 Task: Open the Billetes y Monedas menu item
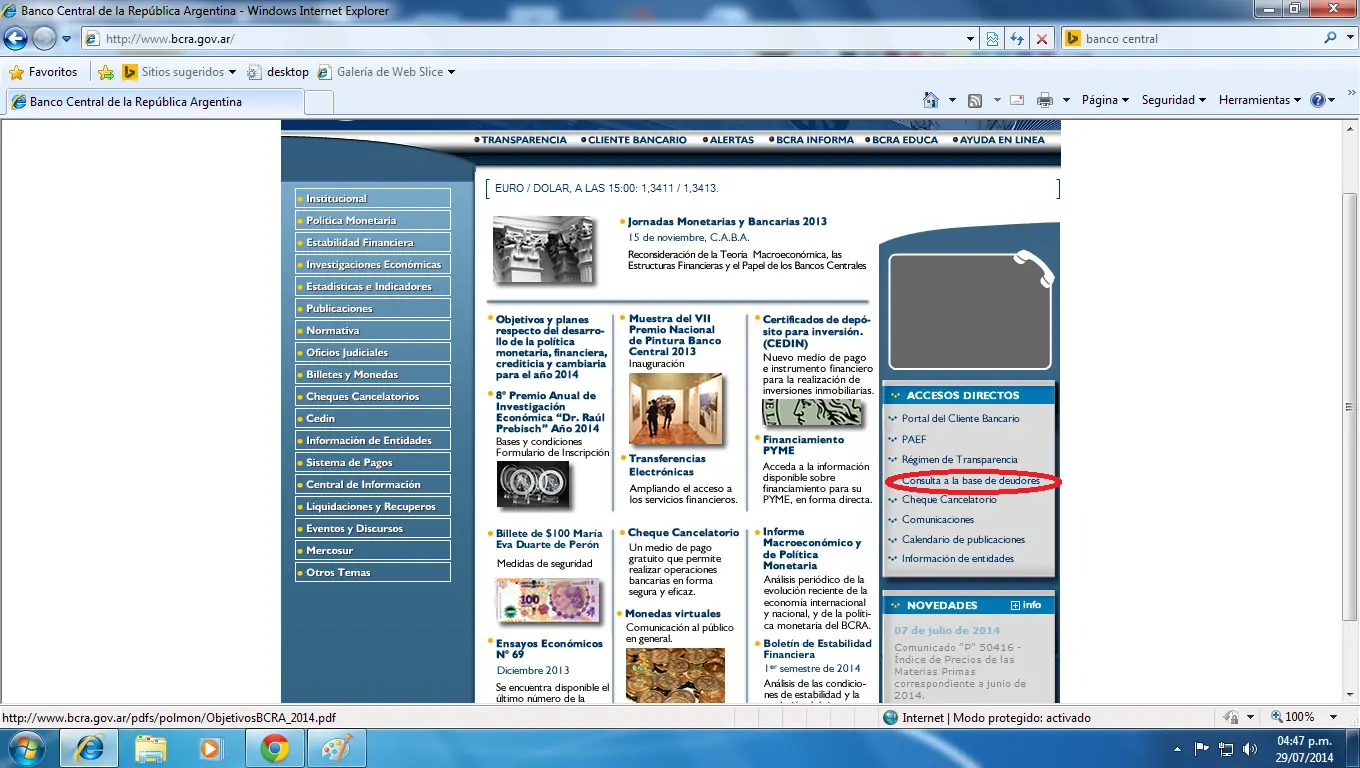352,374
